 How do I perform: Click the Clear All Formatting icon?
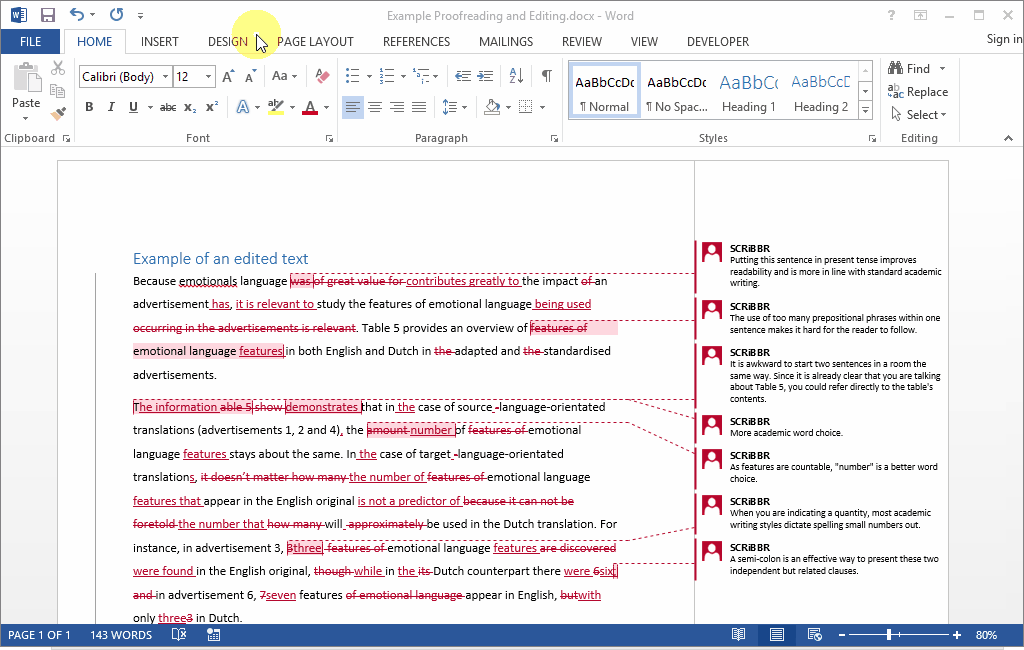322,76
